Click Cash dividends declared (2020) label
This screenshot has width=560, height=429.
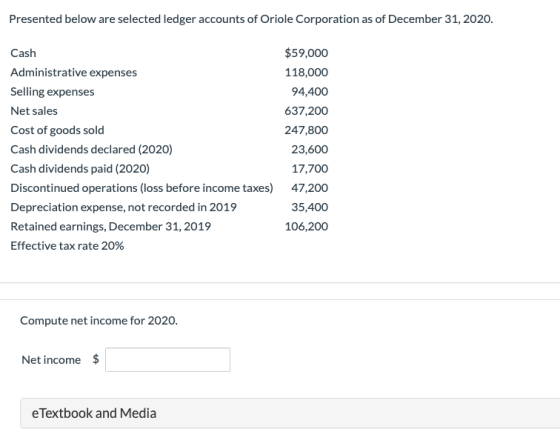point(91,150)
